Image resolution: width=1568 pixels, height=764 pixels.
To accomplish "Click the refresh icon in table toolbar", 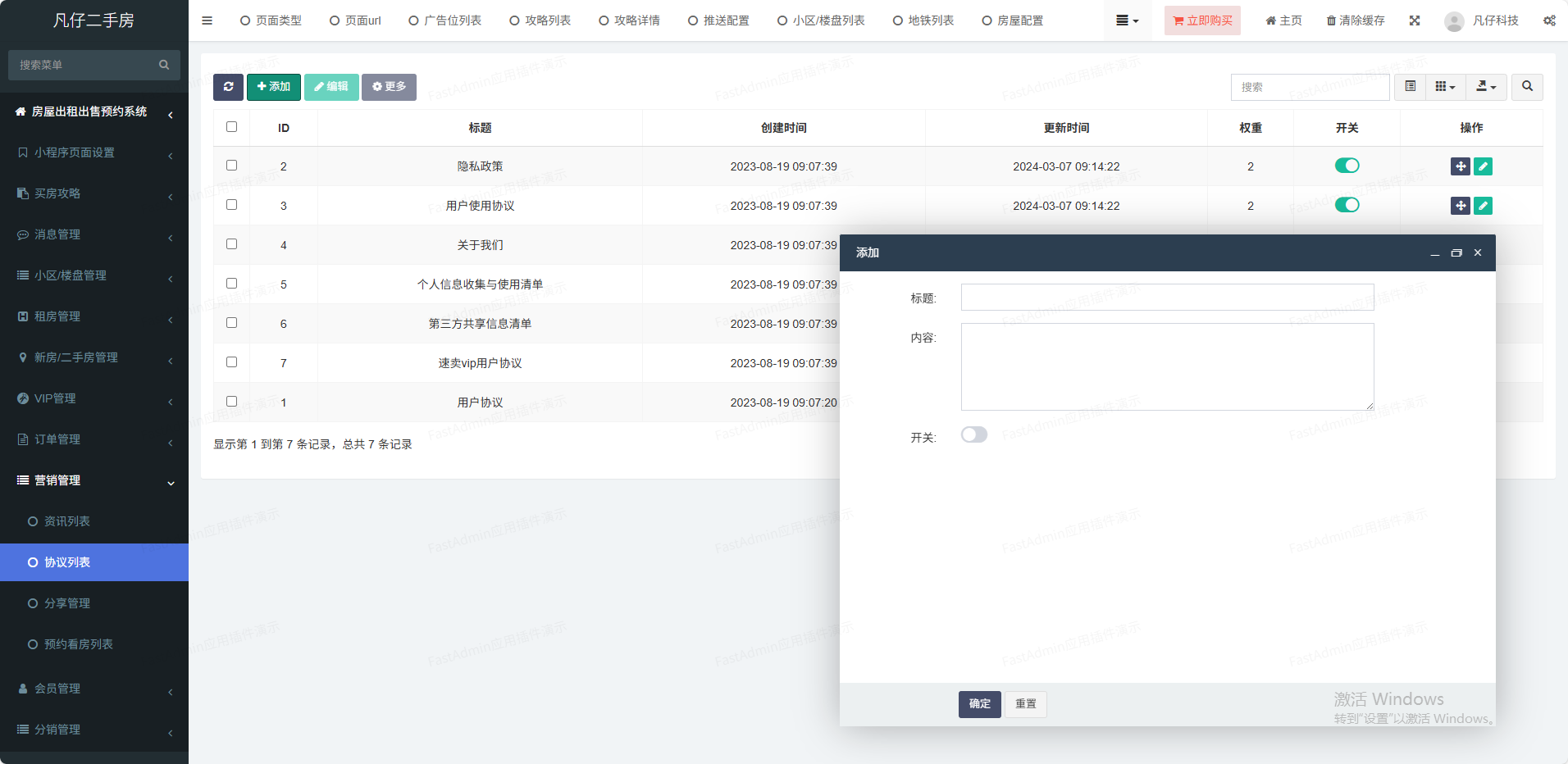I will pos(228,87).
